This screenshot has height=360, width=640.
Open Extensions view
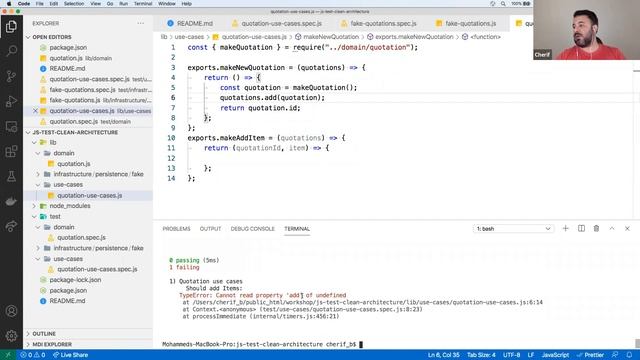point(11,151)
